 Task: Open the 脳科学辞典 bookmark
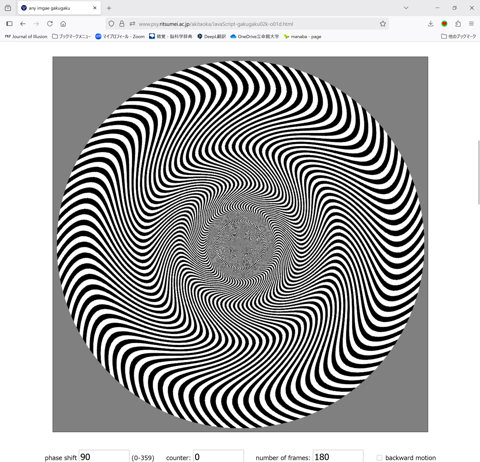pyautogui.click(x=170, y=36)
